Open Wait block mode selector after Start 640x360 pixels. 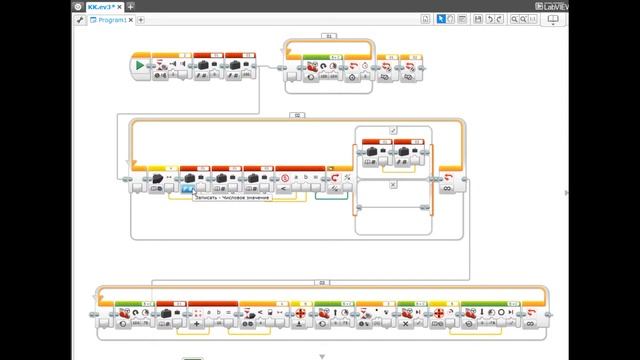pyautogui.click(x=160, y=76)
